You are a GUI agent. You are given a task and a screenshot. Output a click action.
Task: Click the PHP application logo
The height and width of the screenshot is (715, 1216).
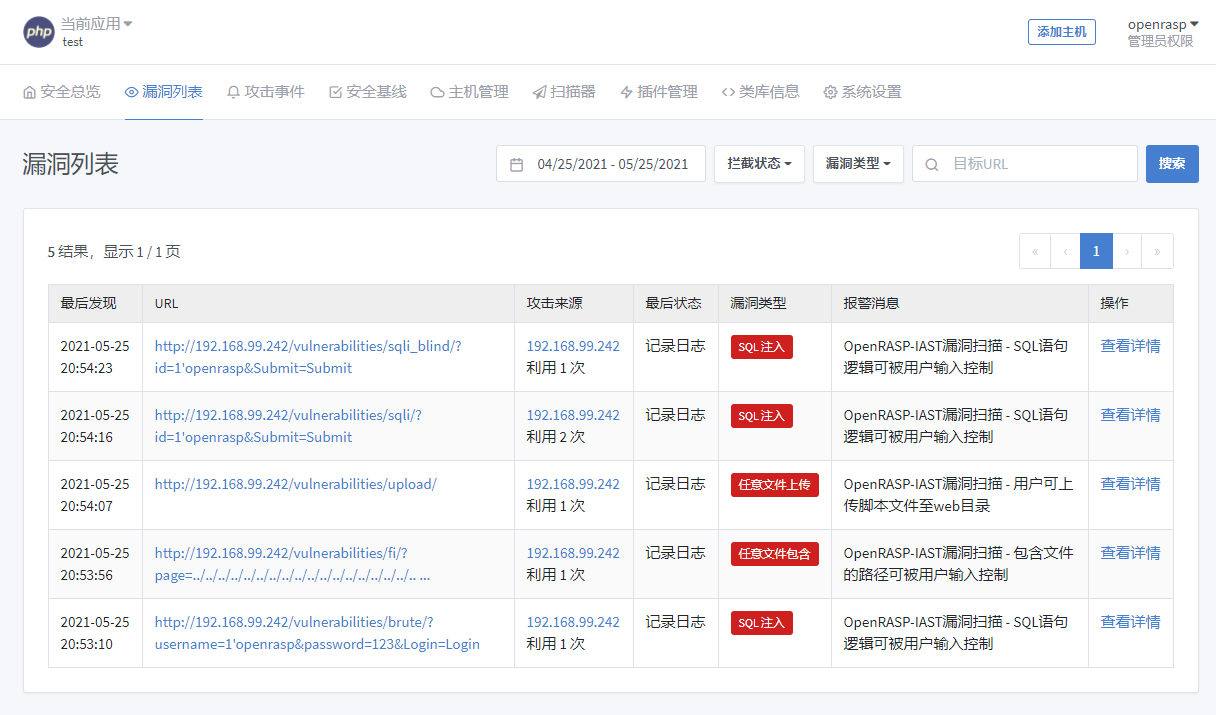point(39,32)
